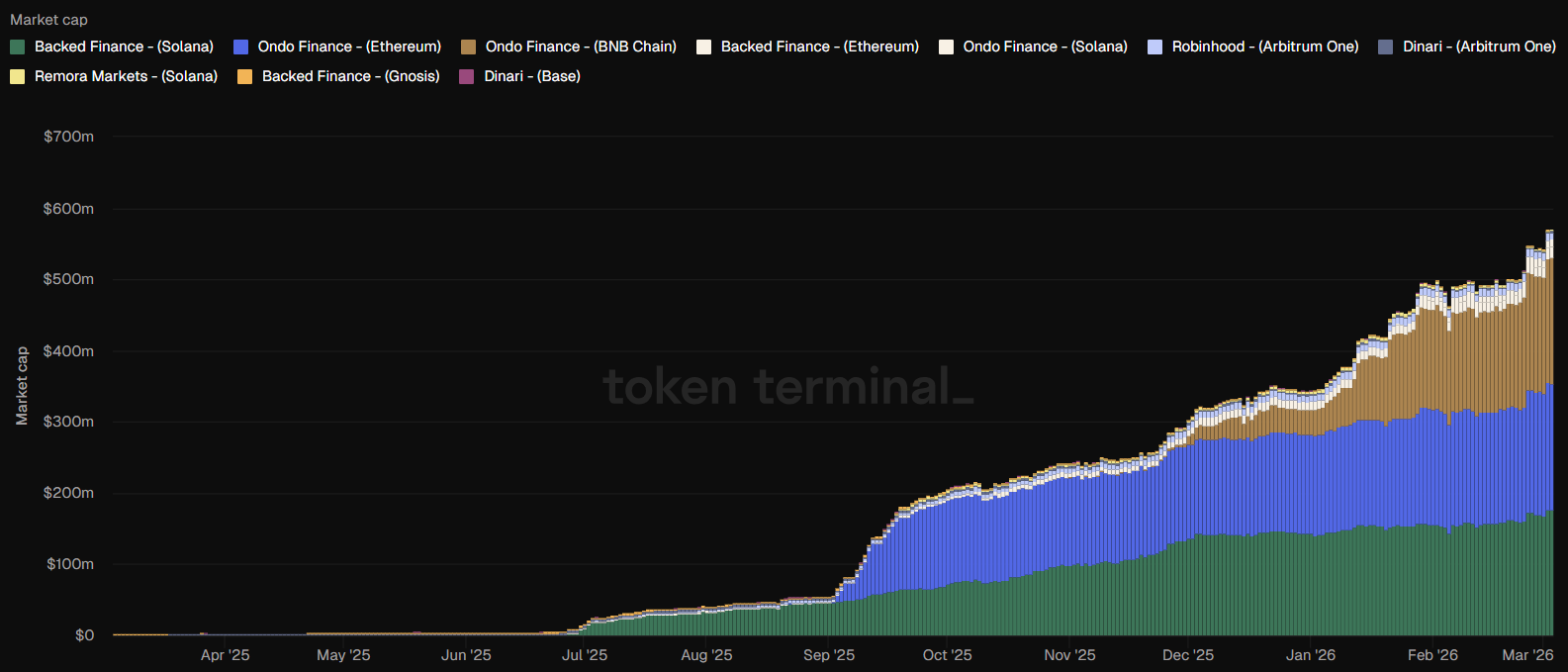
Task: Click the $300m y-axis label
Action: [69, 422]
